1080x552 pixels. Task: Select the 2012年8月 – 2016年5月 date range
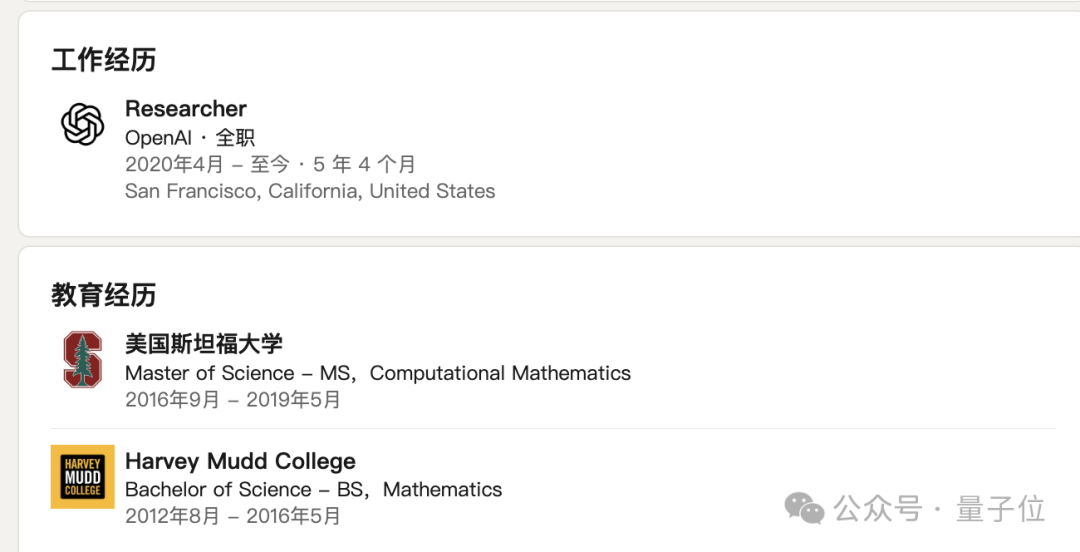tap(233, 516)
